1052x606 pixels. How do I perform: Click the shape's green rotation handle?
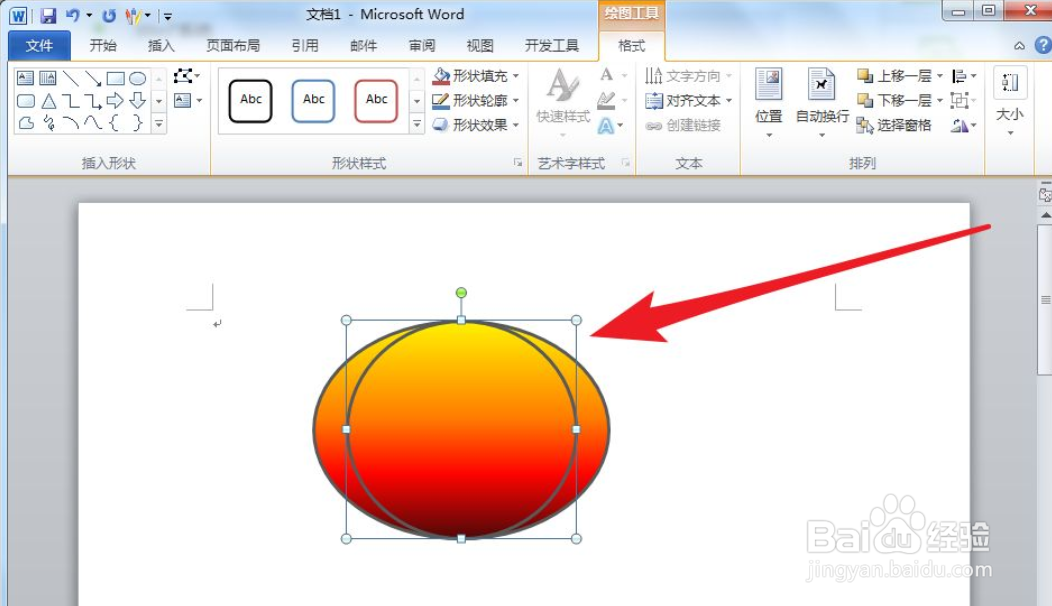461,293
